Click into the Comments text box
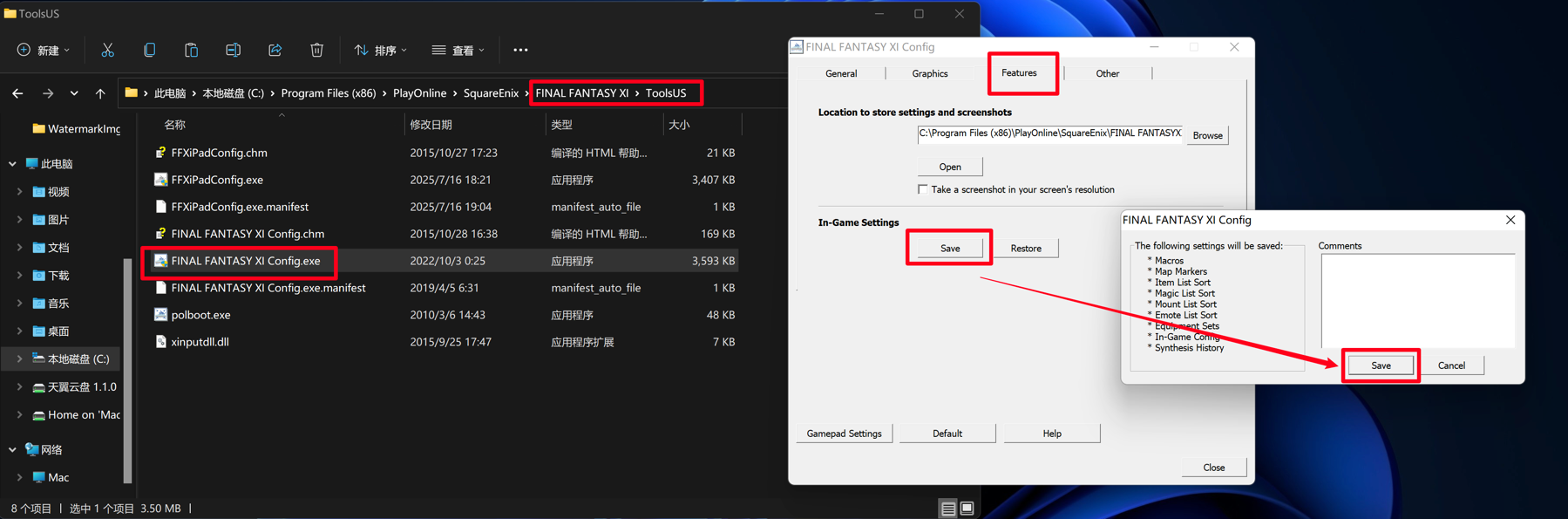 [1416, 301]
